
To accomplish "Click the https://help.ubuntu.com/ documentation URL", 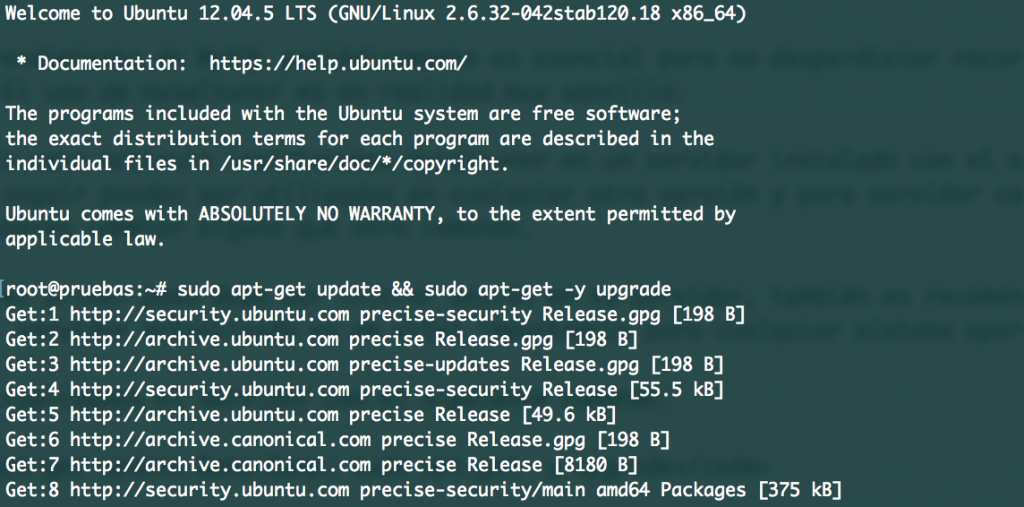I will pyautogui.click(x=338, y=64).
